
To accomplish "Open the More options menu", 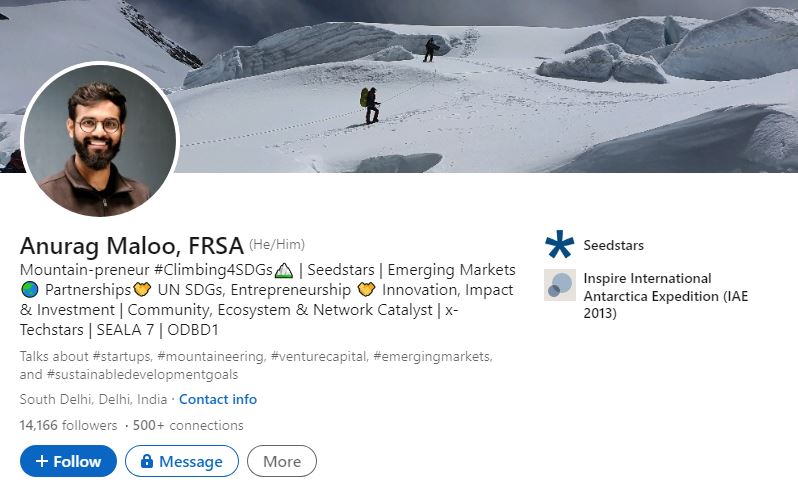I will click(282, 461).
